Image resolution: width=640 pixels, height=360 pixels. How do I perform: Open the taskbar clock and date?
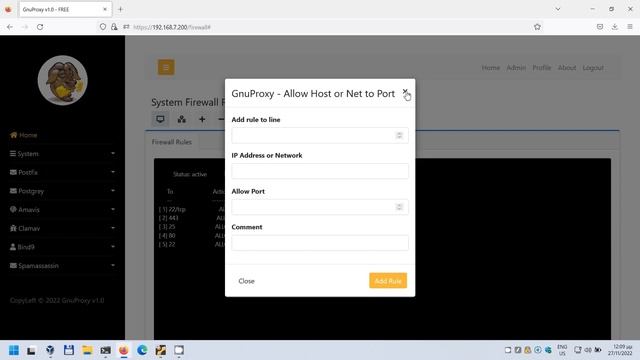coord(620,350)
